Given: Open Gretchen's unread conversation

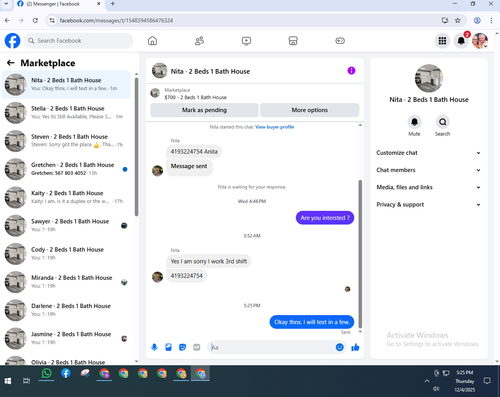Looking at the screenshot, I should 66,169.
